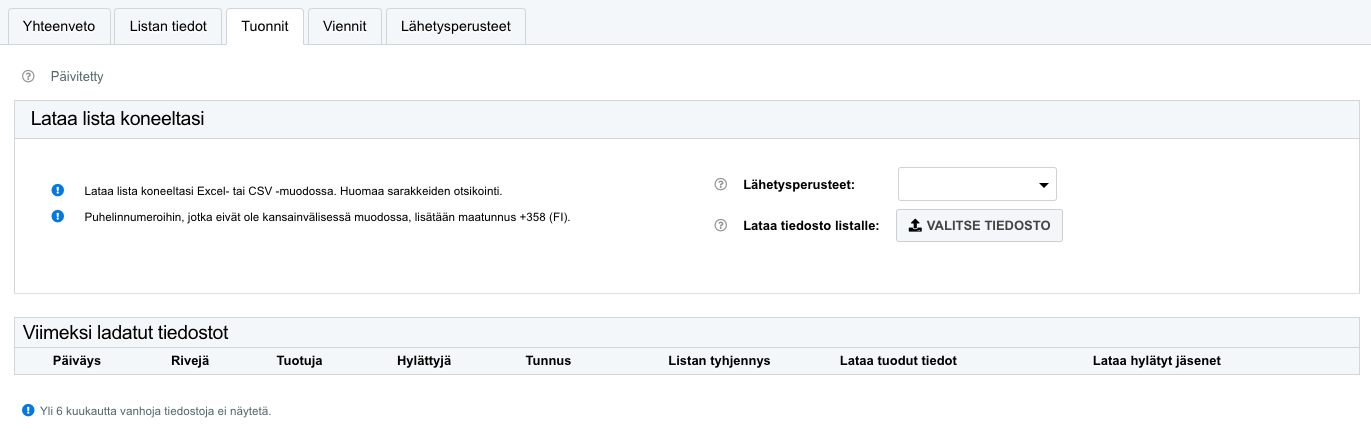Open the Yhteenveto tab

coord(59,26)
